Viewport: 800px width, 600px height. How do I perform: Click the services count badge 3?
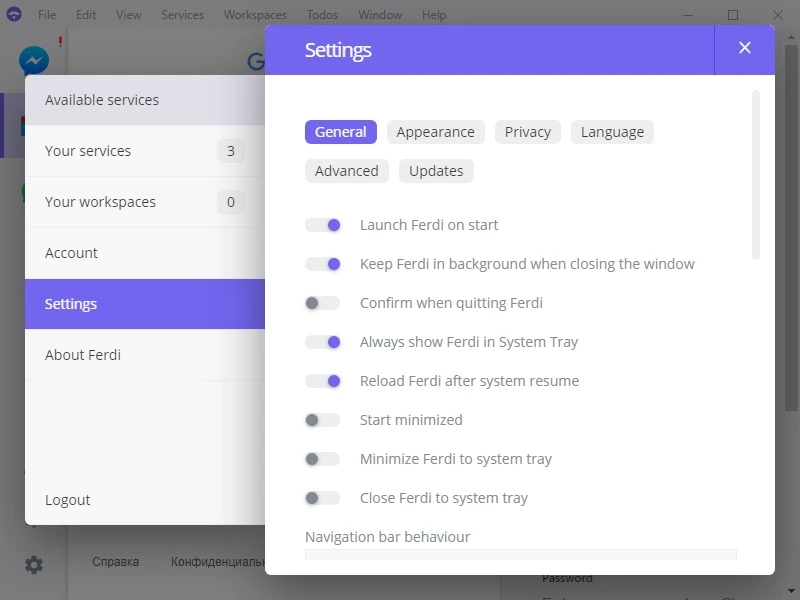coord(231,151)
